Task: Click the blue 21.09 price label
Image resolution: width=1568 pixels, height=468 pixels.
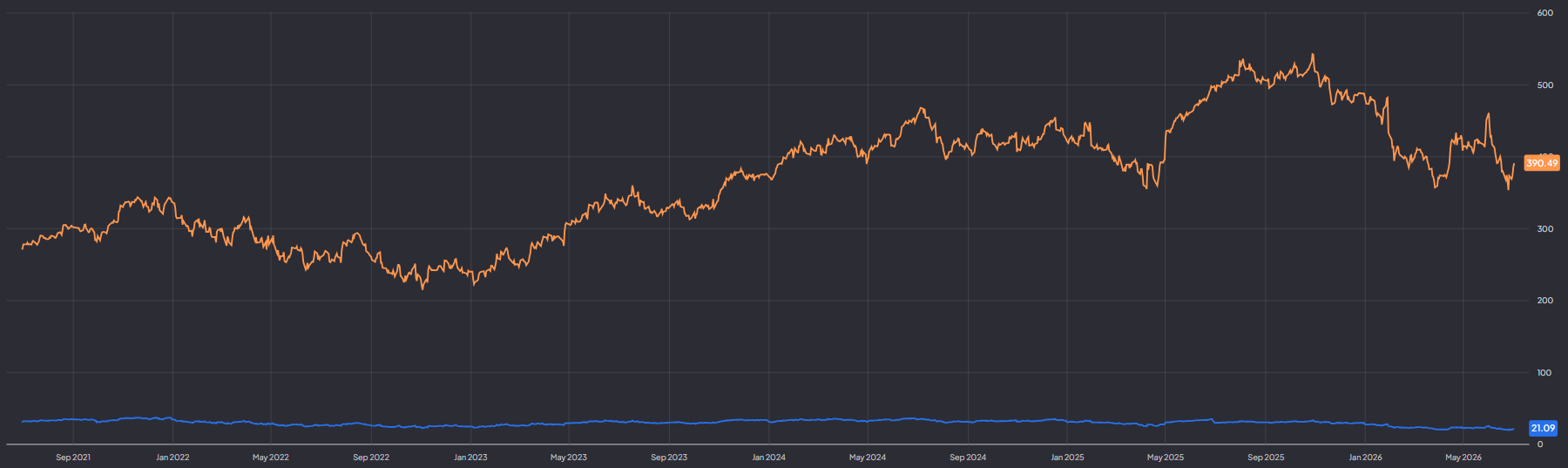Action: tap(1543, 428)
